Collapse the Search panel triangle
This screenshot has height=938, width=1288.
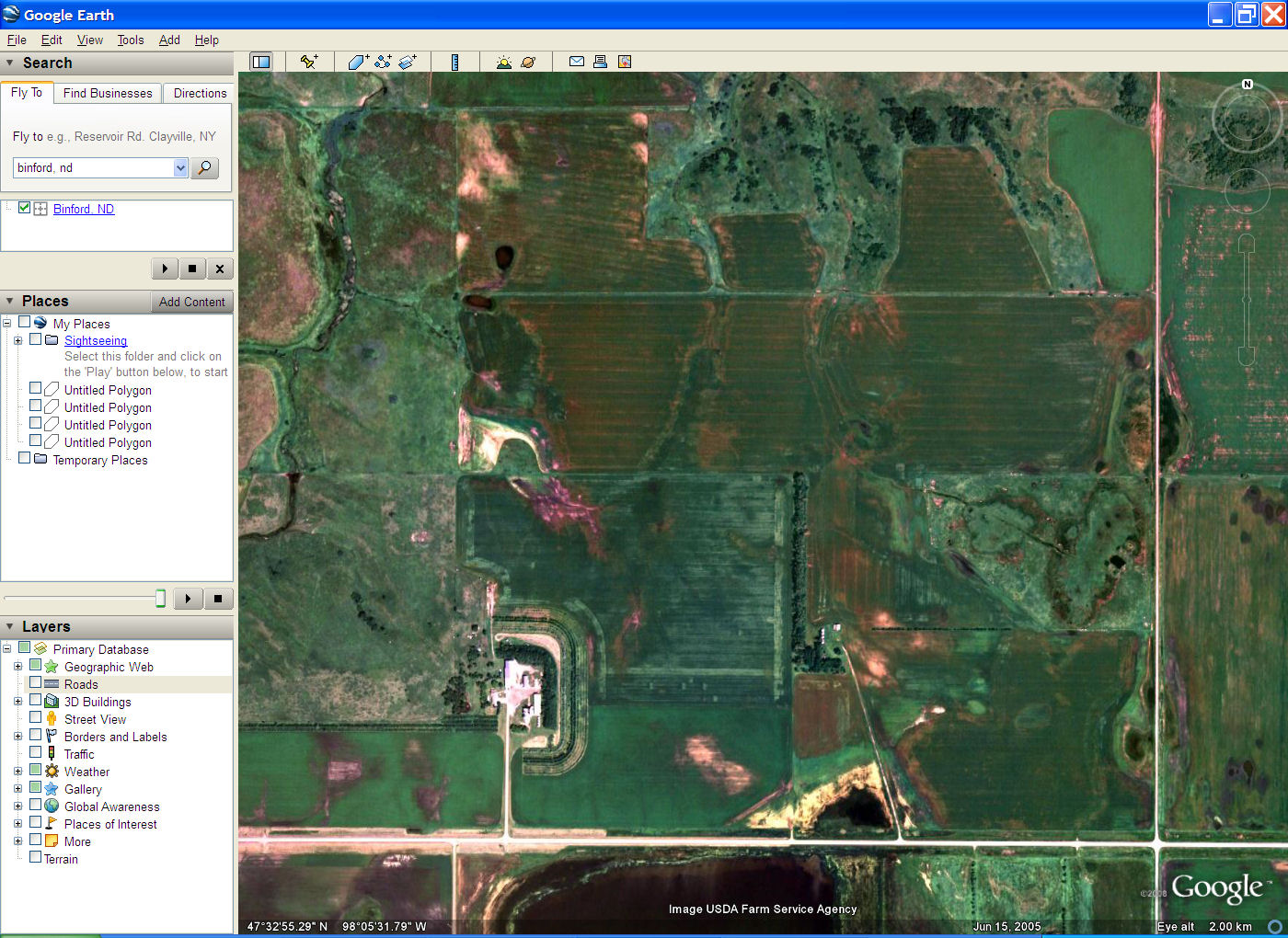(10, 63)
